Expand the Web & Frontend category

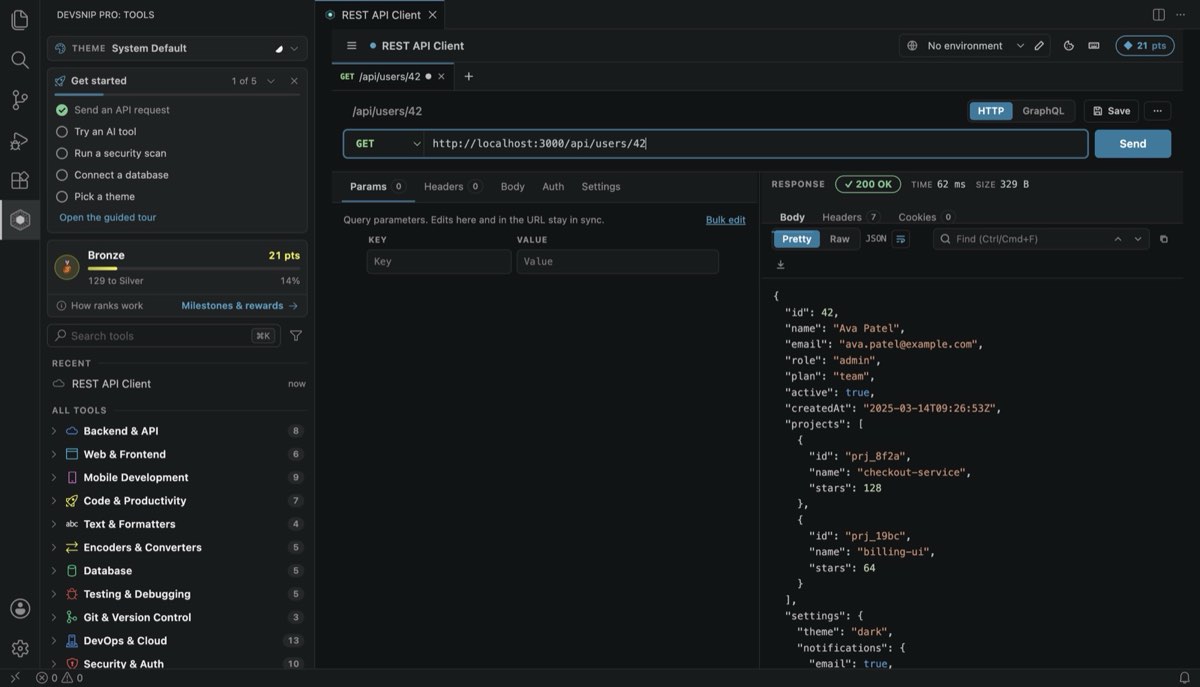click(177, 454)
